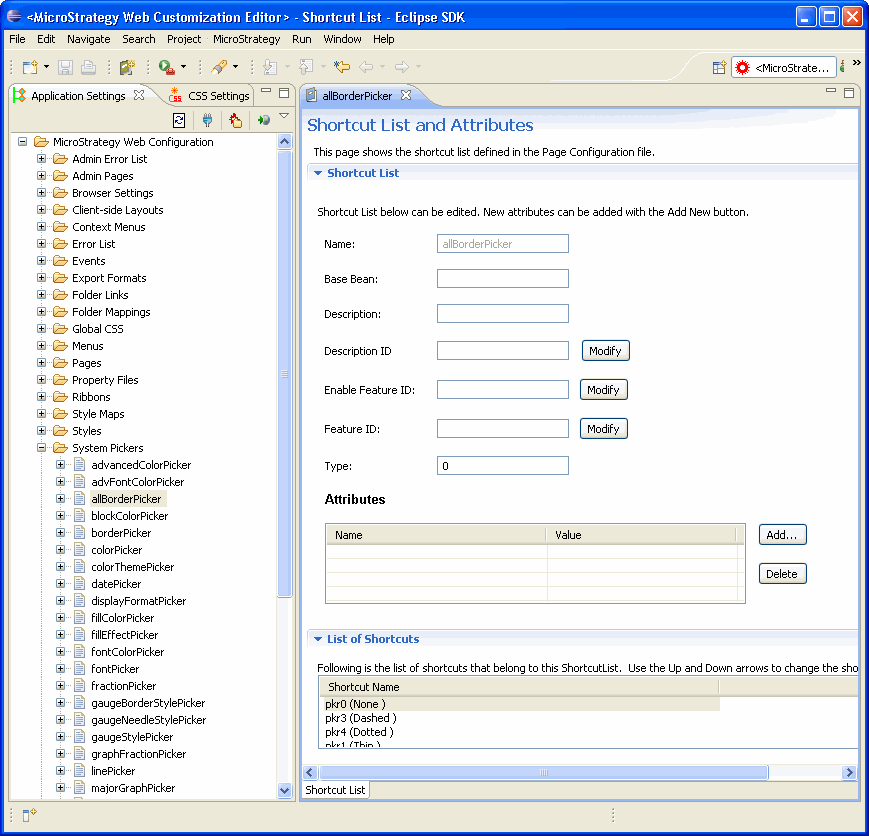This screenshot has width=869, height=836.
Task: Click the Previous Annotation toolbar icon
Action: 306,67
